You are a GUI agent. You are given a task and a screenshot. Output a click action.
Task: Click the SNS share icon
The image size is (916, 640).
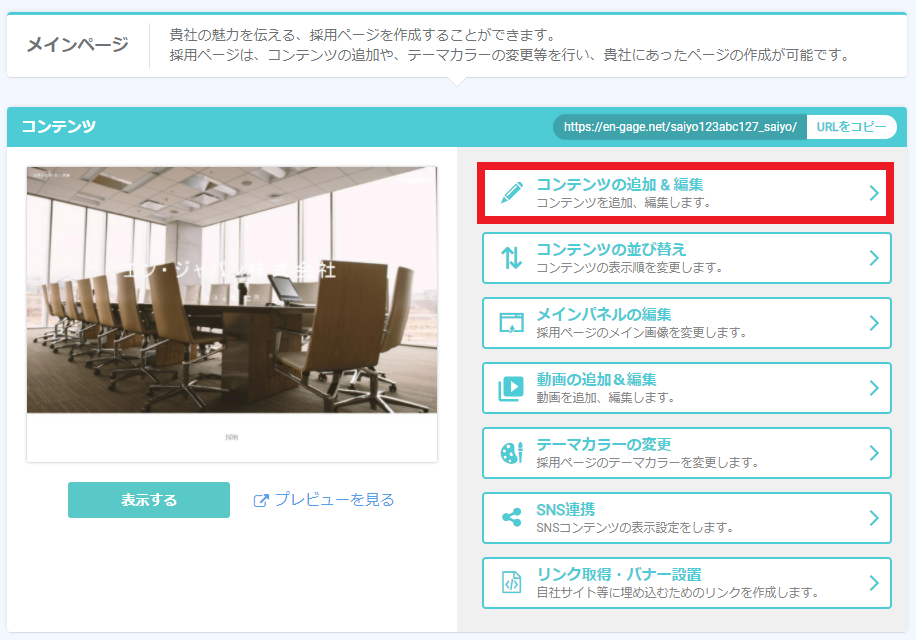point(512,517)
